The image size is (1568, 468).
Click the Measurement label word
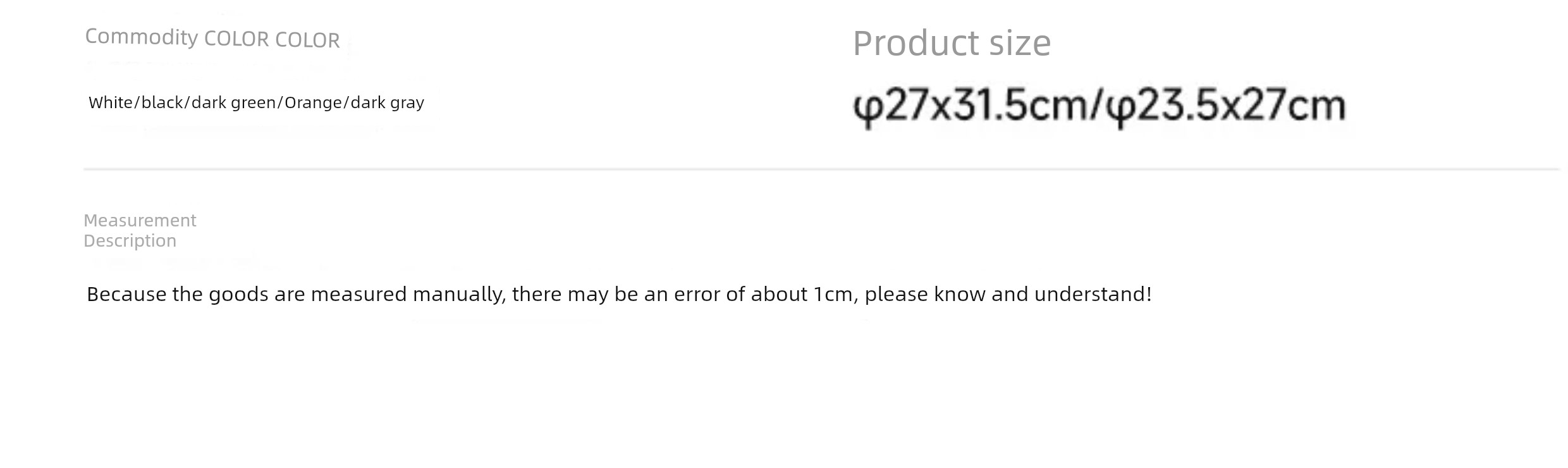[140, 220]
